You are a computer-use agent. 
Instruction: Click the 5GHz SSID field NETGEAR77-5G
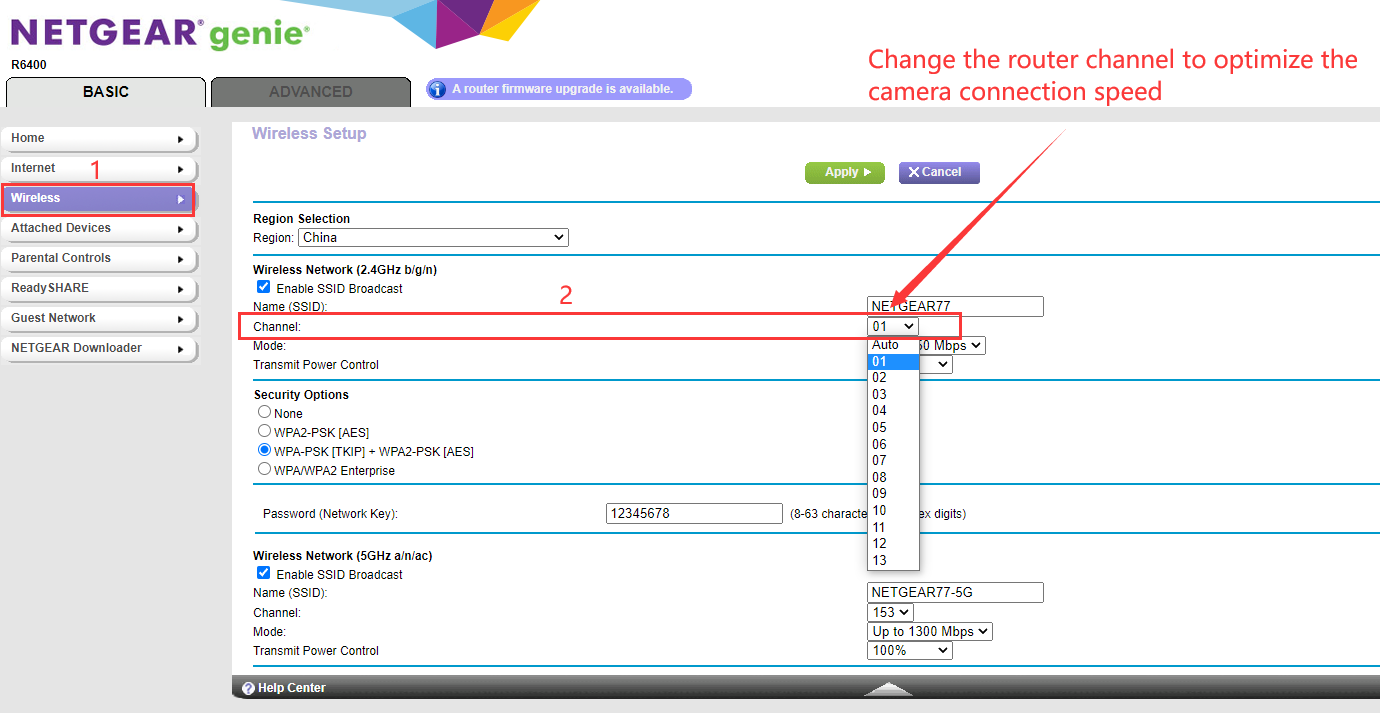click(955, 592)
